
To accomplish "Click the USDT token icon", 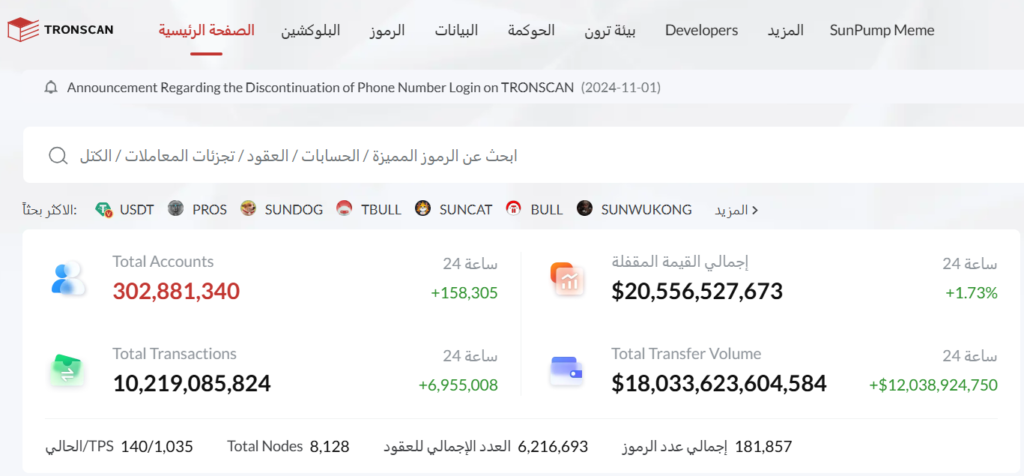I will [x=104, y=210].
